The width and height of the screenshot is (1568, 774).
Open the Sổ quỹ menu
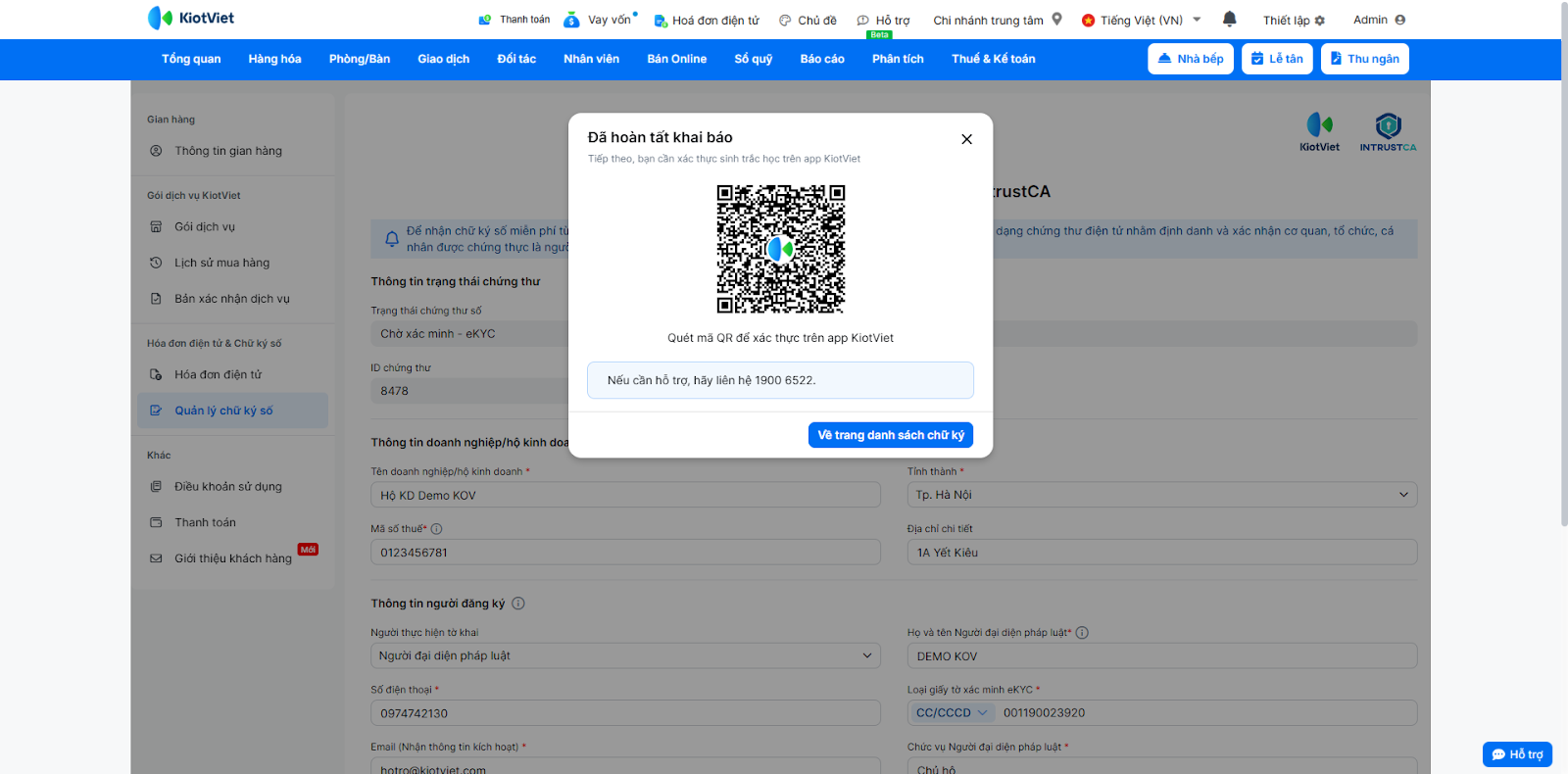[x=754, y=59]
